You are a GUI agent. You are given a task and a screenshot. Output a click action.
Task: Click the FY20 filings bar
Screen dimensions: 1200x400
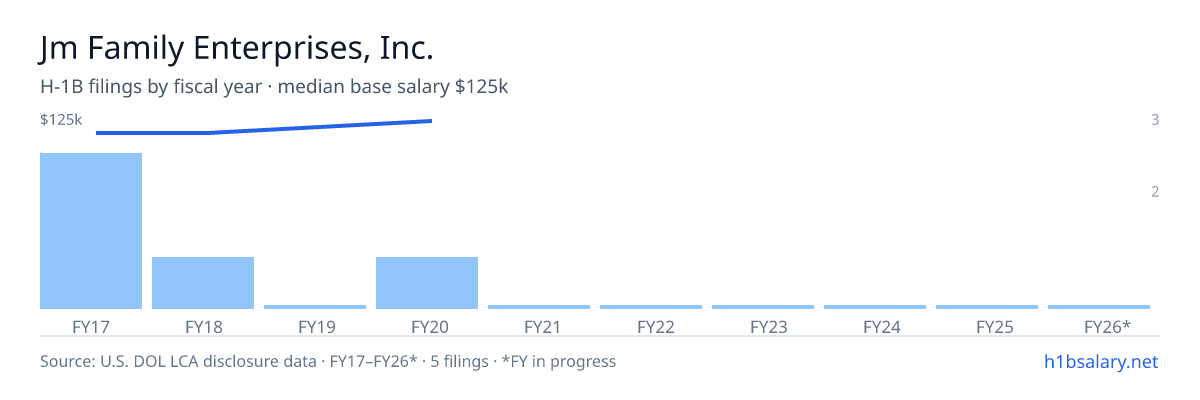click(427, 283)
